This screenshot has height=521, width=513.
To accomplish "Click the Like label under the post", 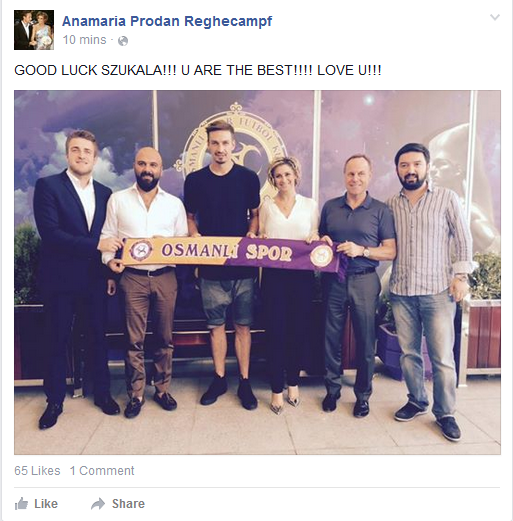I will tap(46, 504).
